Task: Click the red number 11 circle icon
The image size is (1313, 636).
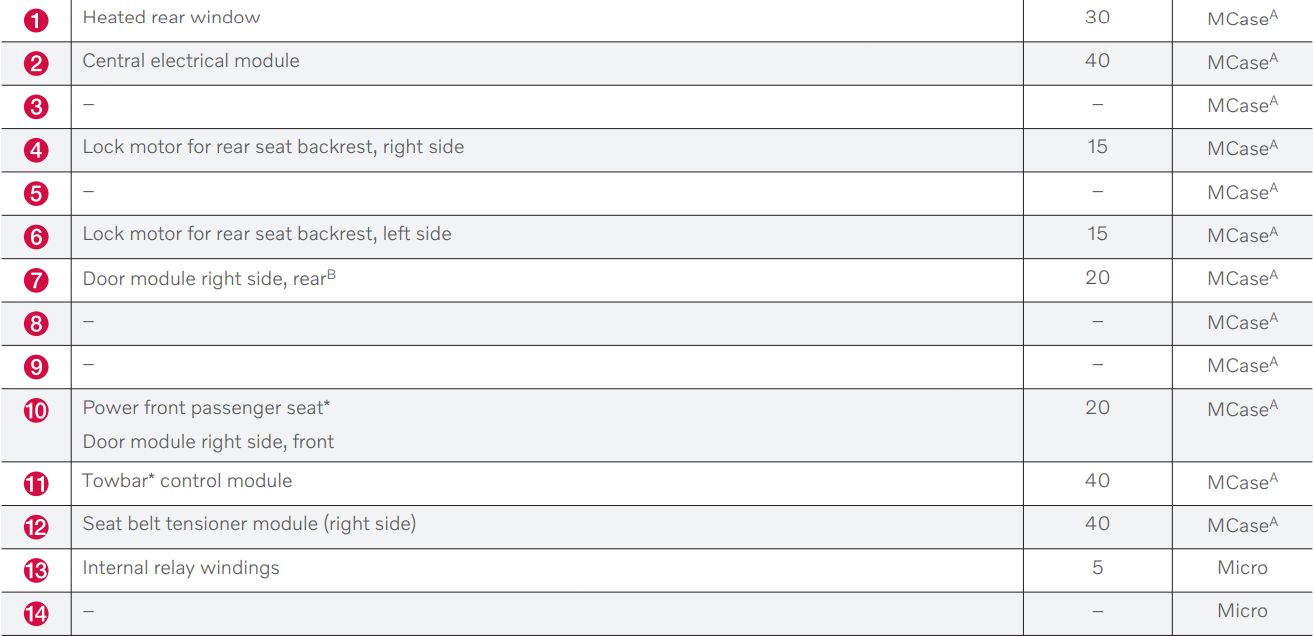Action: coord(35,484)
